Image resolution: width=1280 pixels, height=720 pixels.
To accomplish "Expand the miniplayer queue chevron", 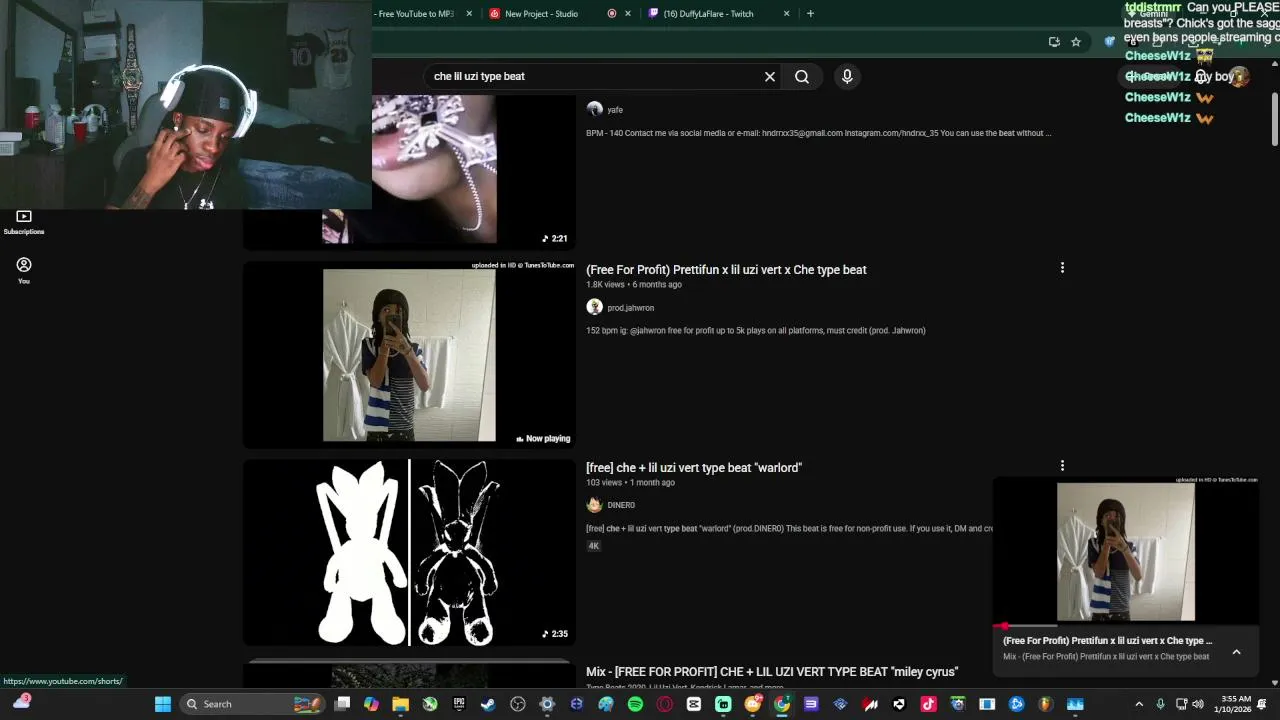I will [x=1236, y=651].
